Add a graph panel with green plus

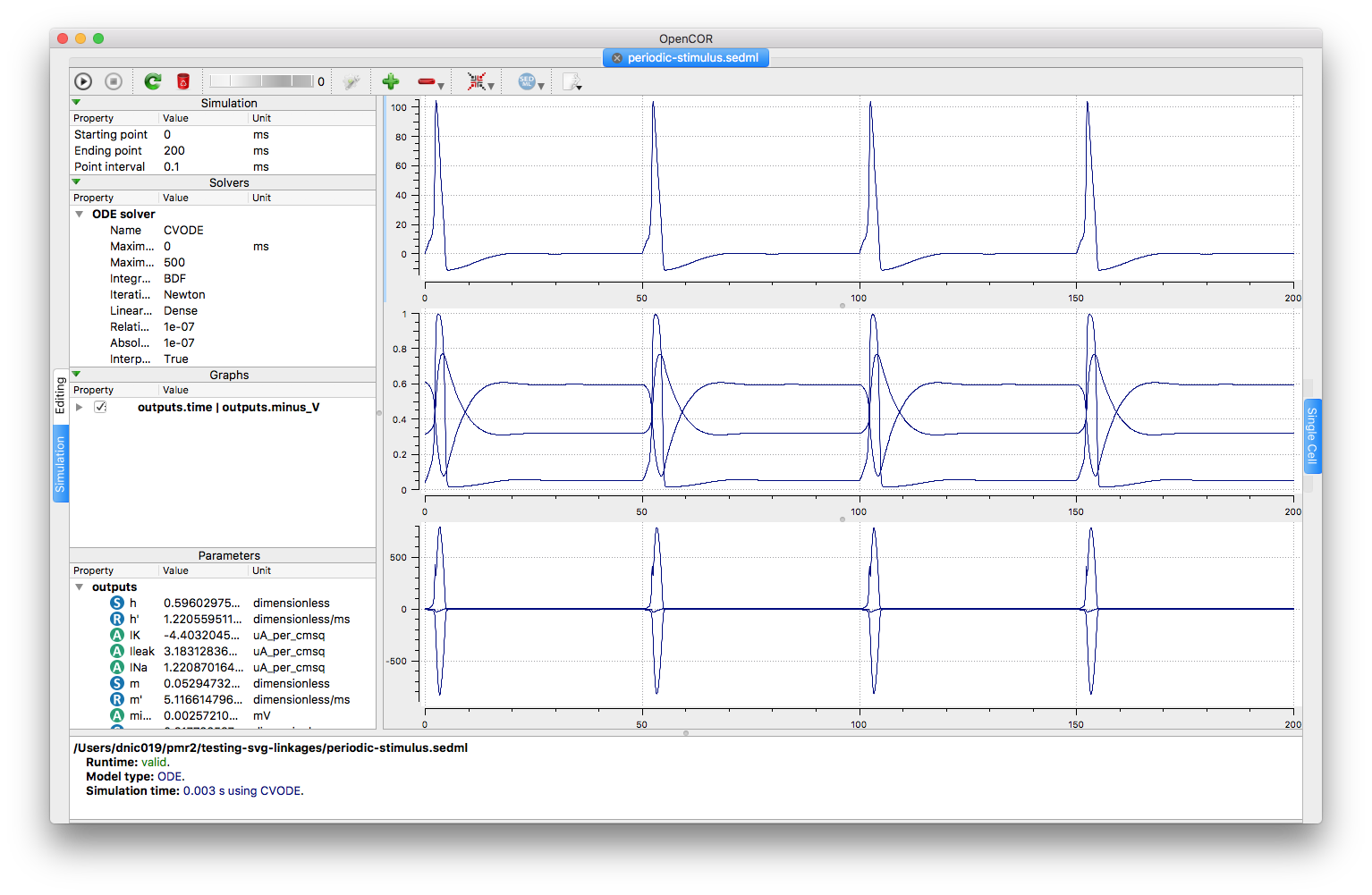coord(390,81)
